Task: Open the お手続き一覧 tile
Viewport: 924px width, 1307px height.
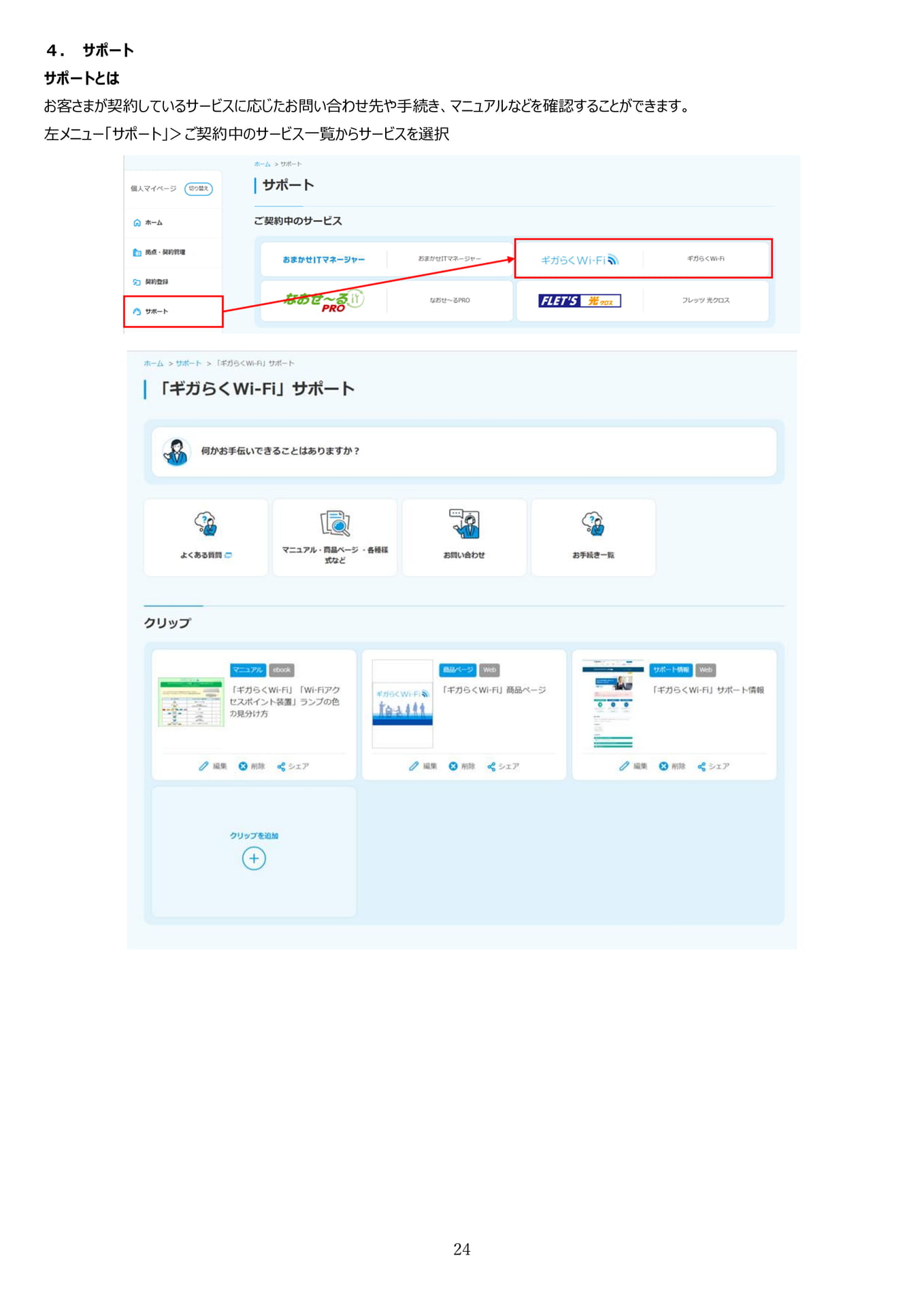Action: (x=593, y=538)
